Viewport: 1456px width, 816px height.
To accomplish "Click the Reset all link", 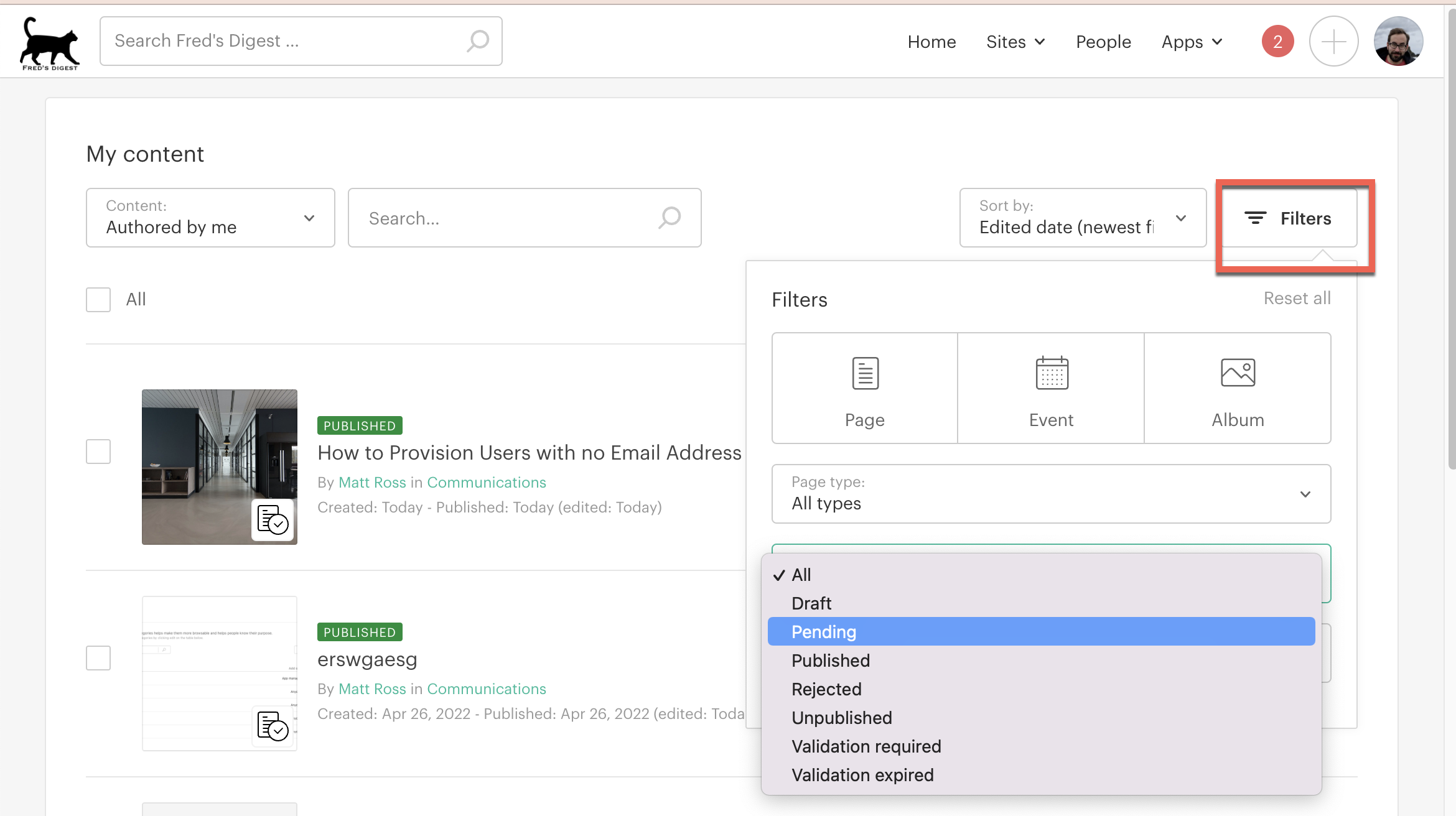I will (1297, 299).
